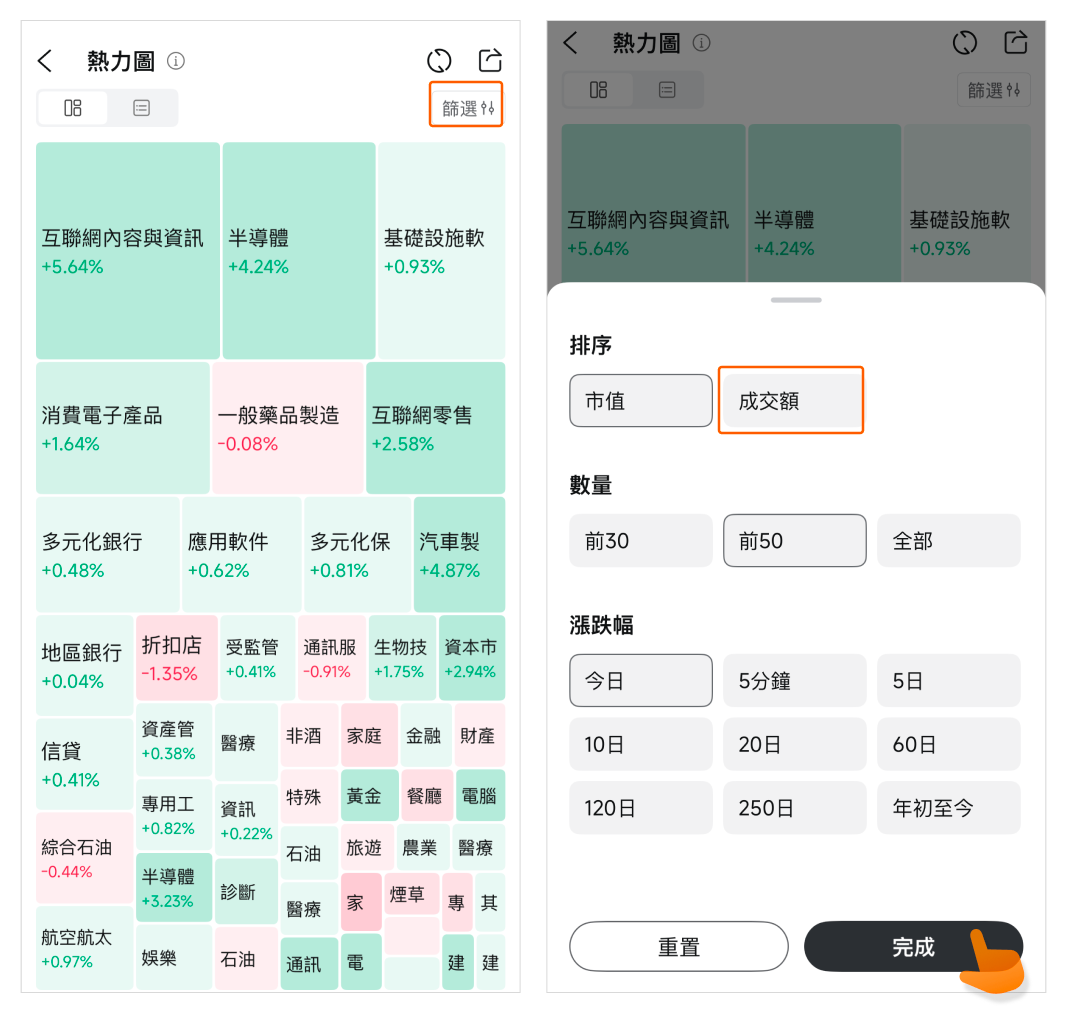The height and width of the screenshot is (1024, 1067).
Task: Choose 成交額 sorting option
Action: pos(790,401)
